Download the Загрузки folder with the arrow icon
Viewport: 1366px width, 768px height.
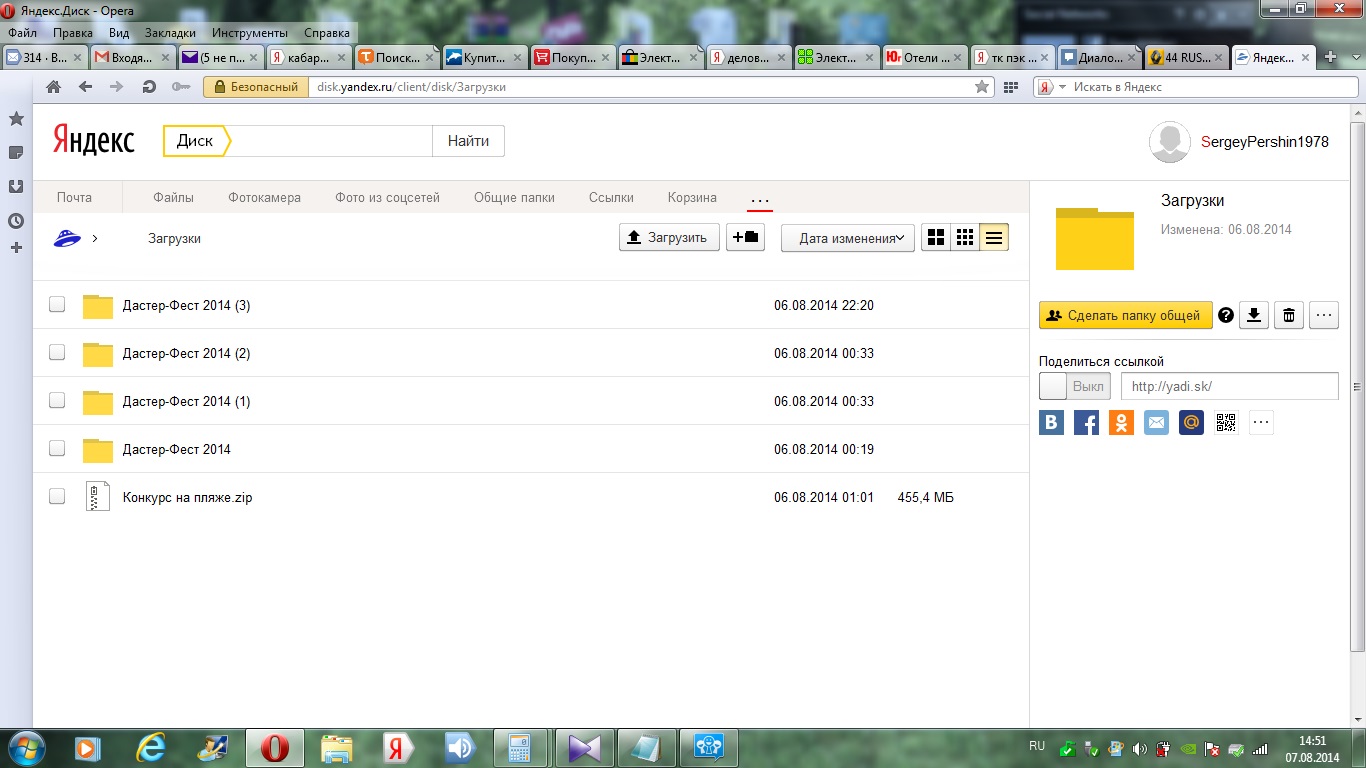click(x=1254, y=316)
